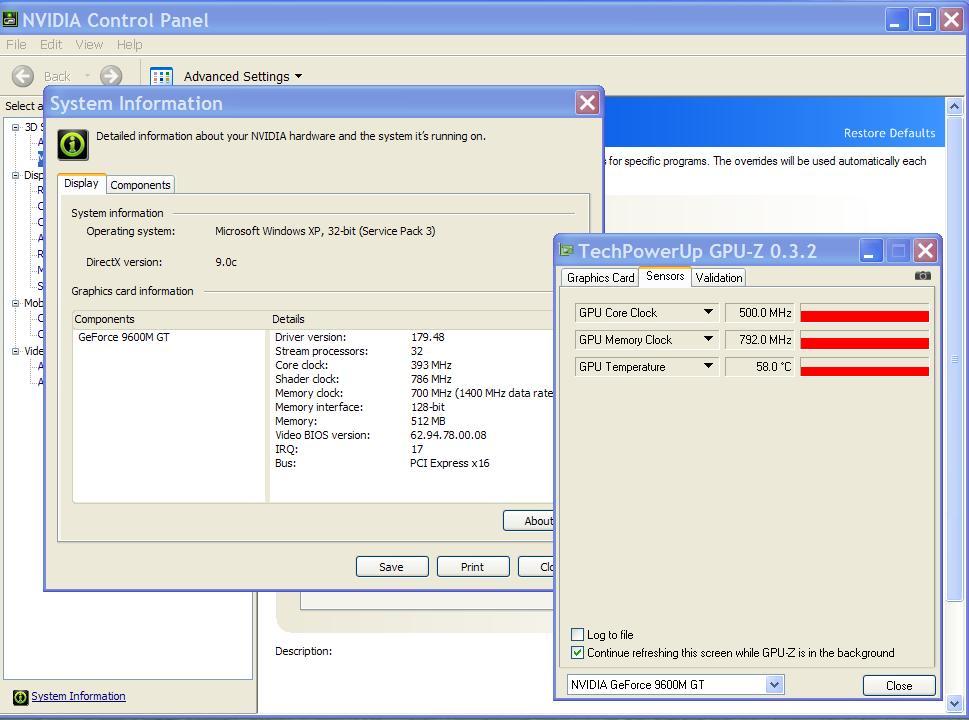The image size is (969, 720).
Task: Open the Help menu
Action: [x=129, y=44]
